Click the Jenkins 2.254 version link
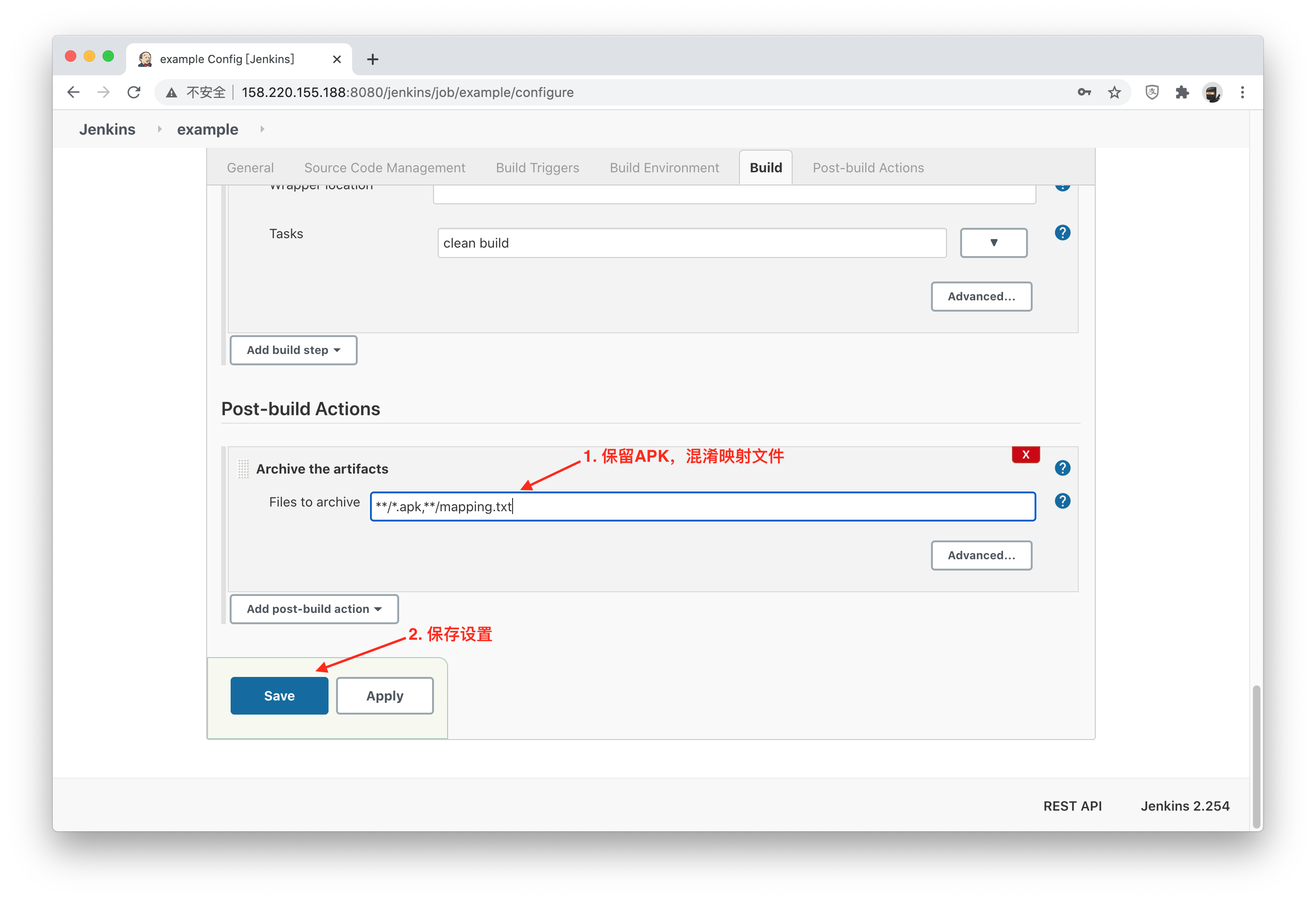Image resolution: width=1316 pixels, height=901 pixels. [1185, 806]
